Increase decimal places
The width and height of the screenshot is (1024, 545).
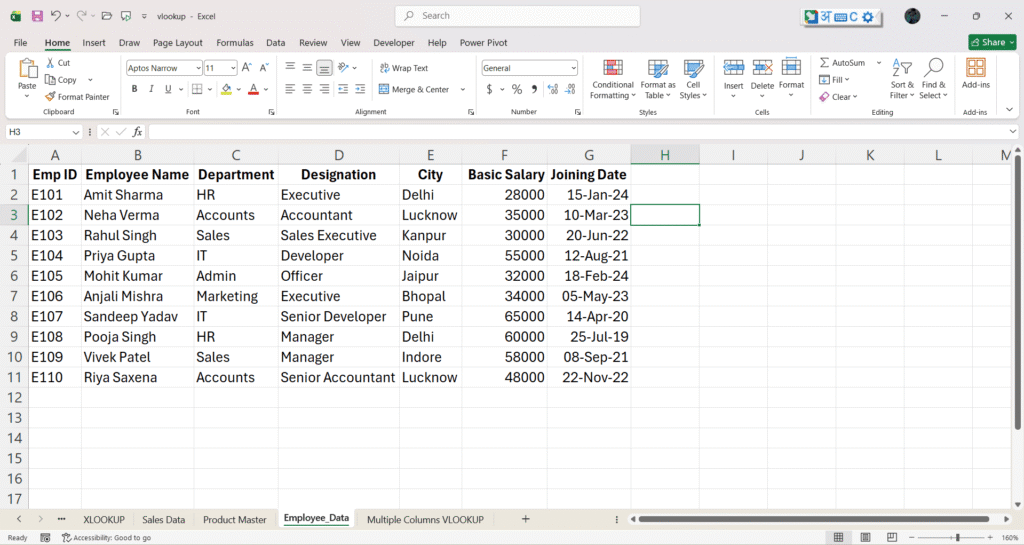553,89
